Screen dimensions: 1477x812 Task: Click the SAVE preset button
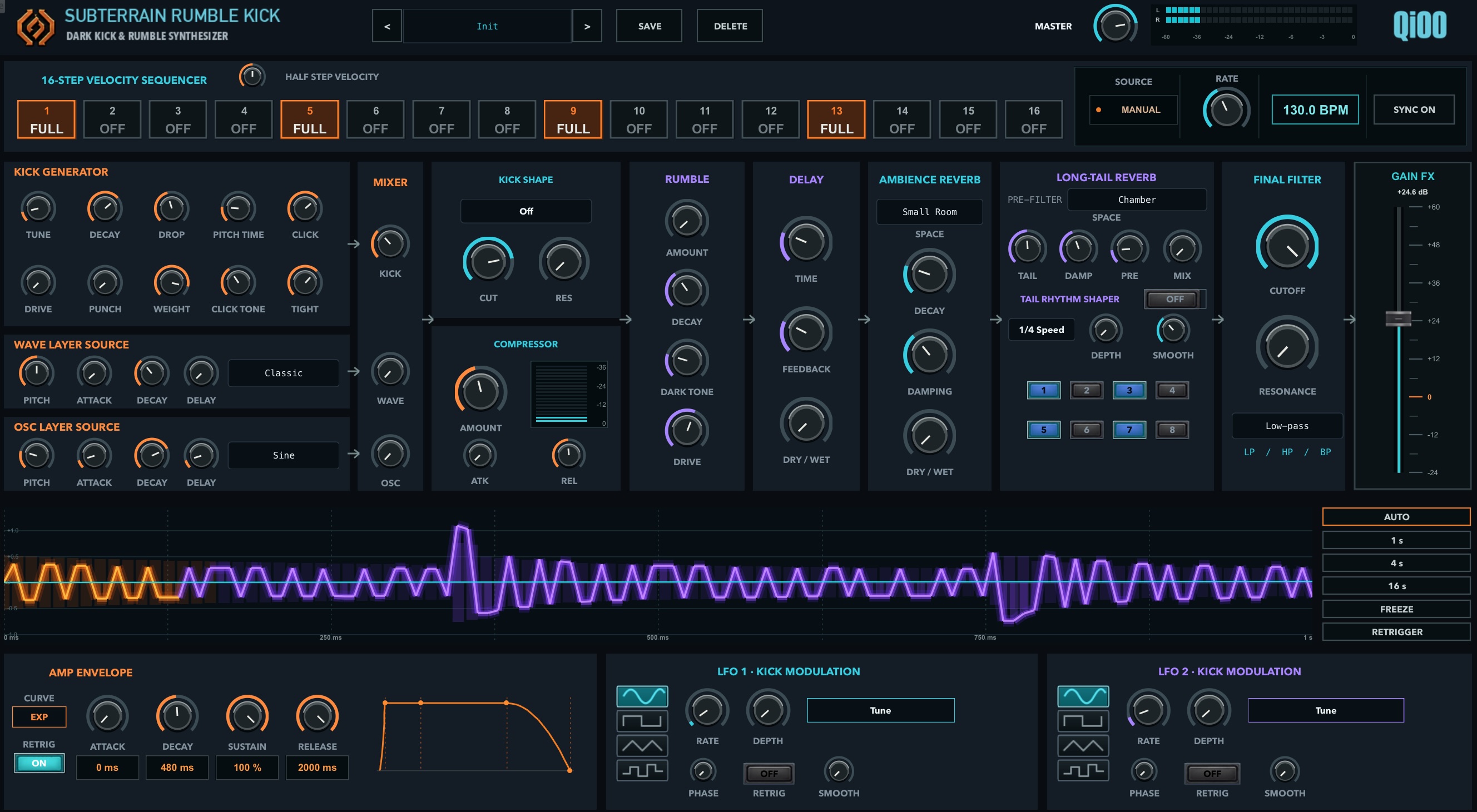(649, 26)
